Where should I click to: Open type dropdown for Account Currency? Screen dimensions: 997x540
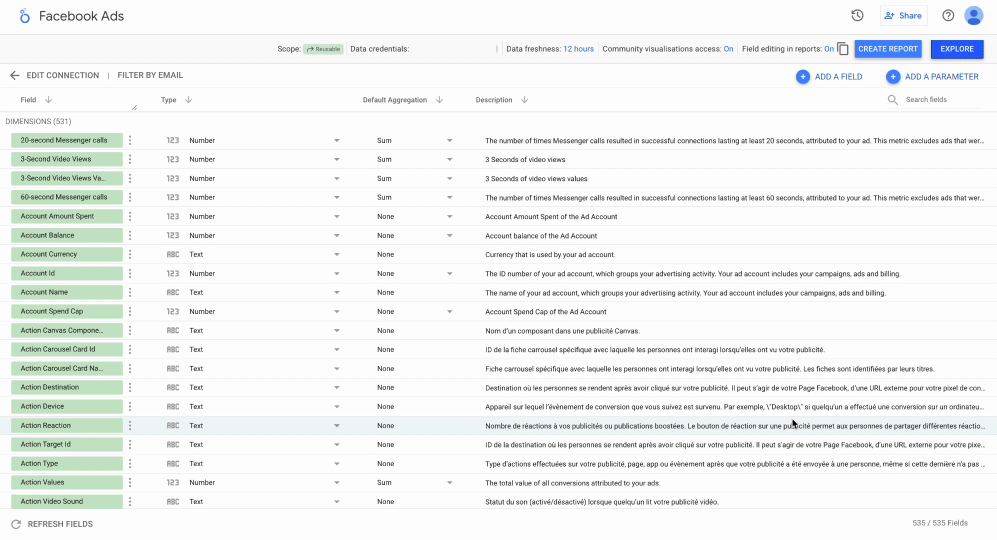click(336, 254)
